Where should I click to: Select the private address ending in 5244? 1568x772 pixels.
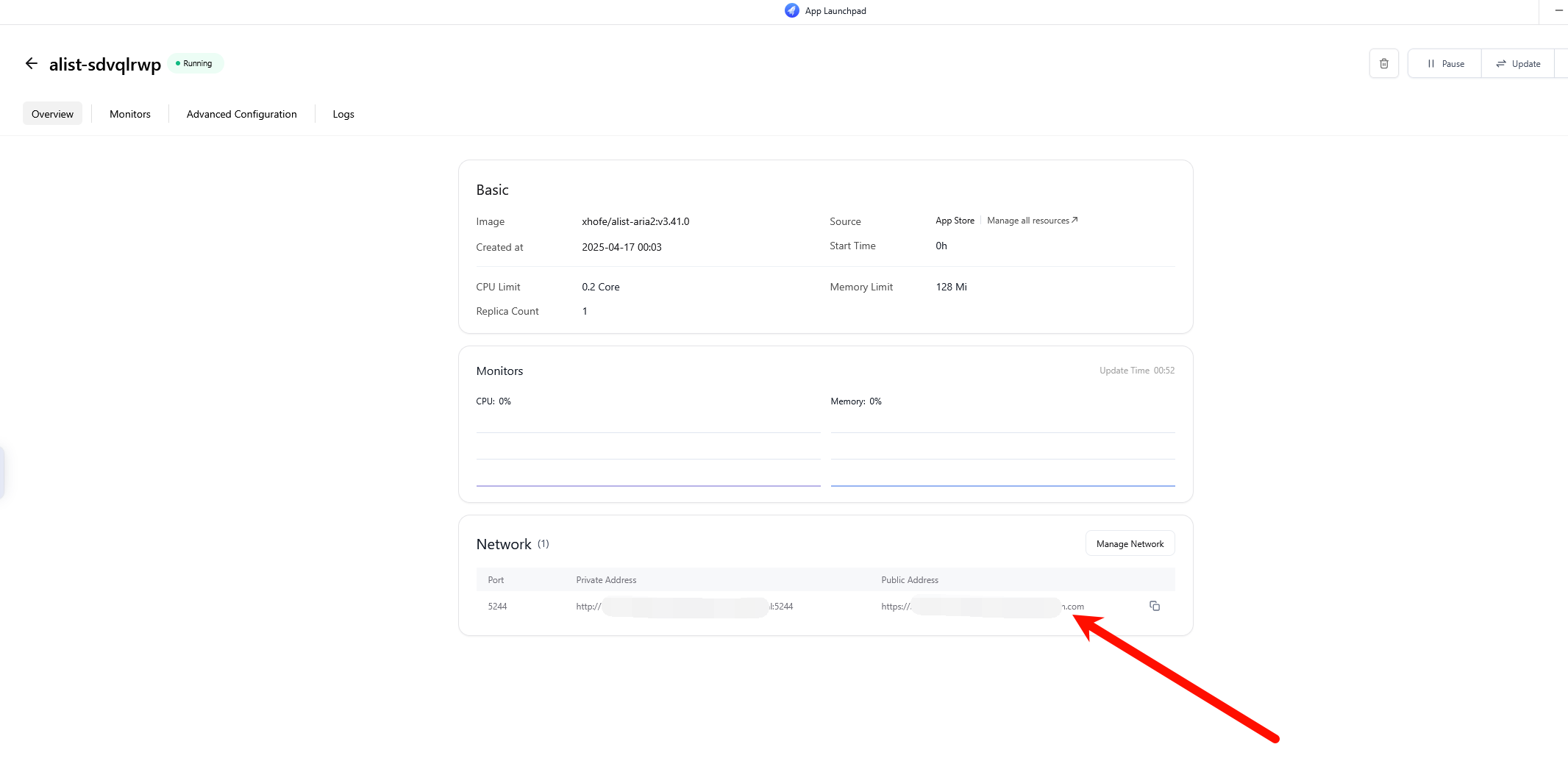tap(685, 607)
